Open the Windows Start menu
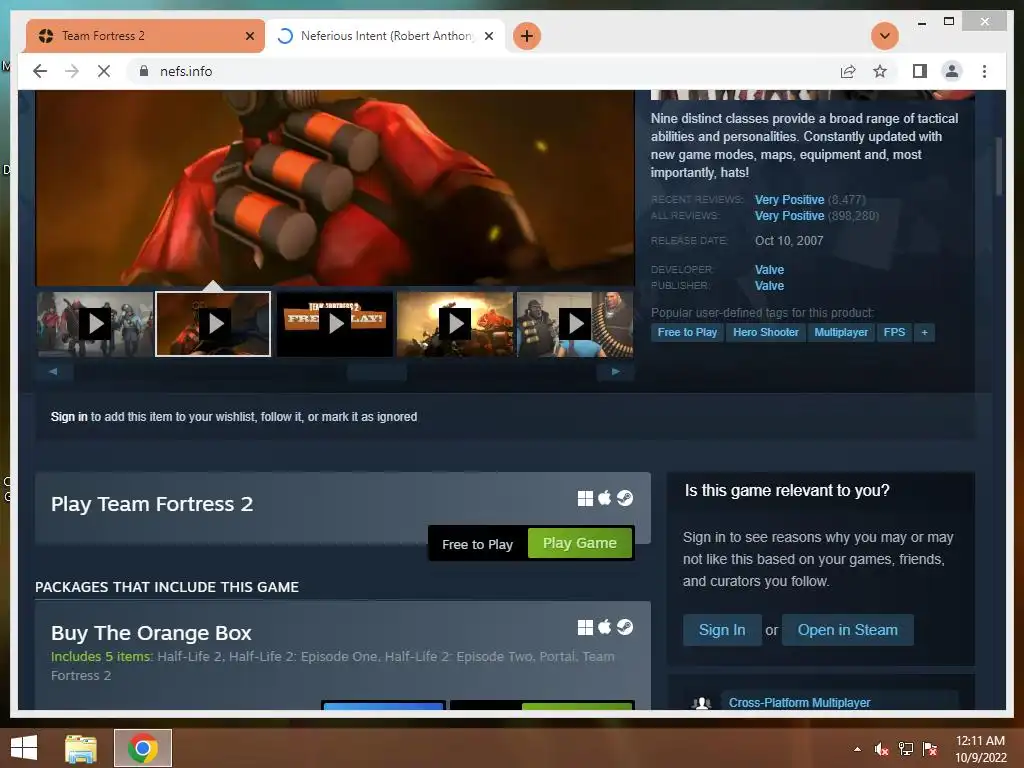 pos(24,748)
